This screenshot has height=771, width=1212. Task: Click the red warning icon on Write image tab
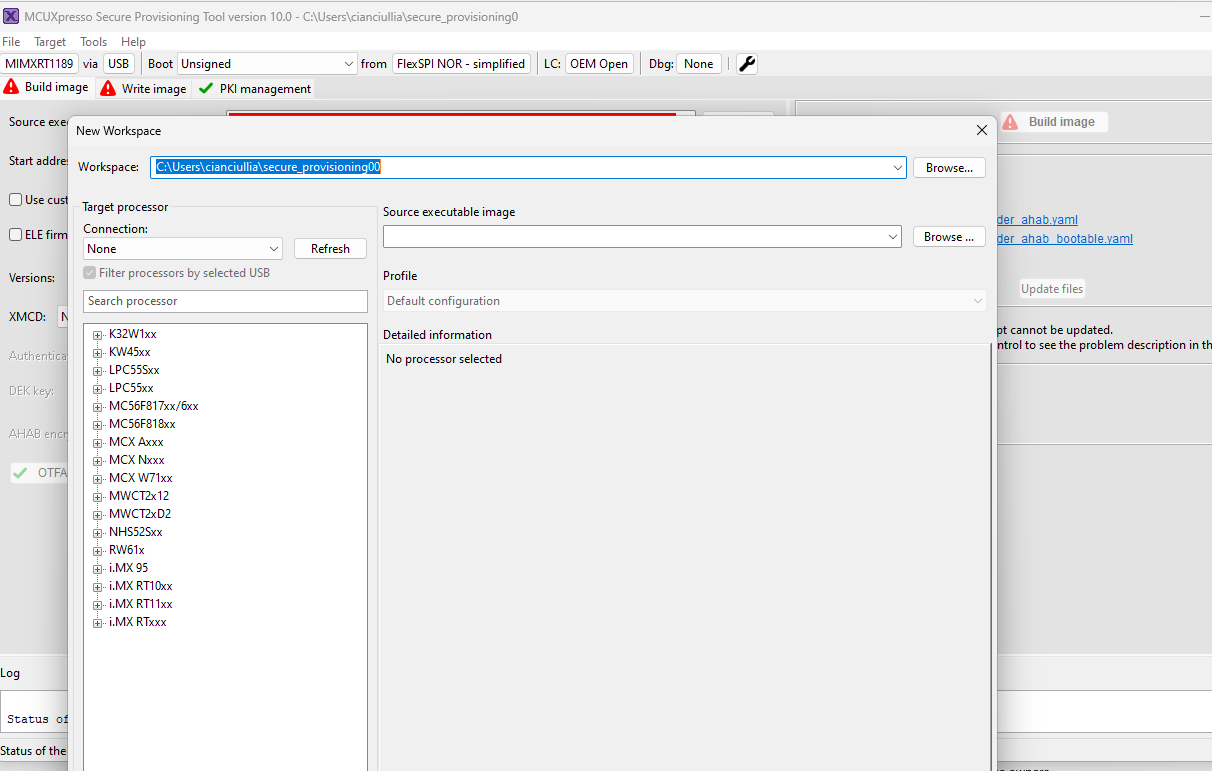pyautogui.click(x=107, y=87)
